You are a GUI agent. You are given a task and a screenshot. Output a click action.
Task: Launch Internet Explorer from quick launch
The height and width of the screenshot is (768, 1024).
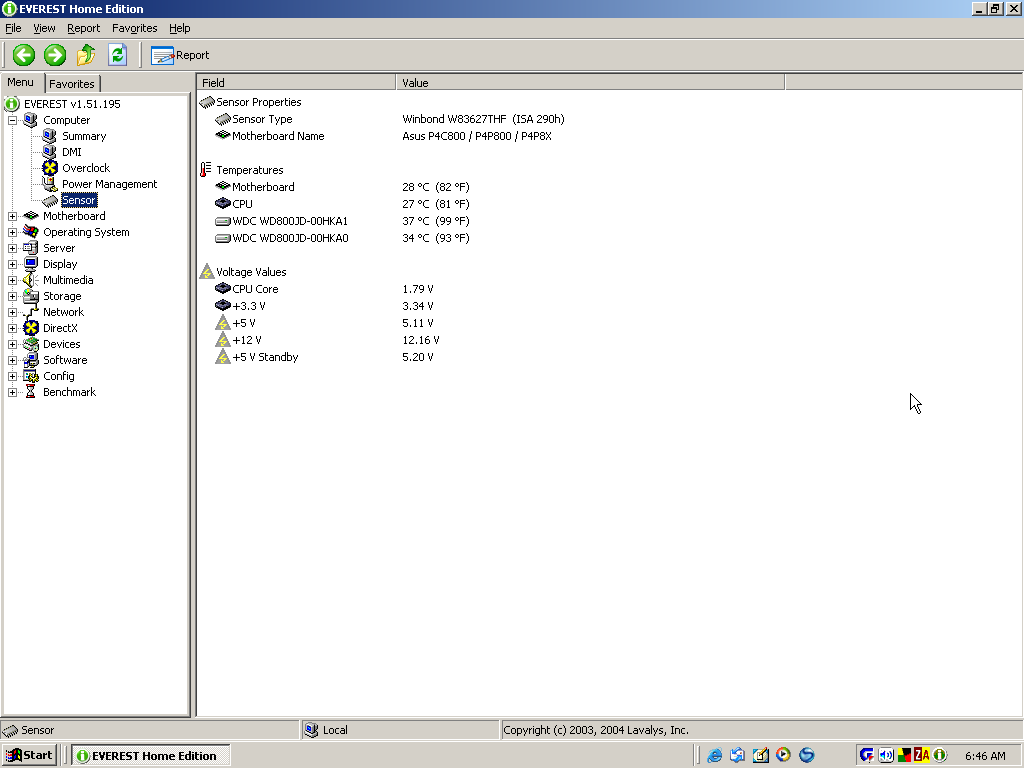714,755
